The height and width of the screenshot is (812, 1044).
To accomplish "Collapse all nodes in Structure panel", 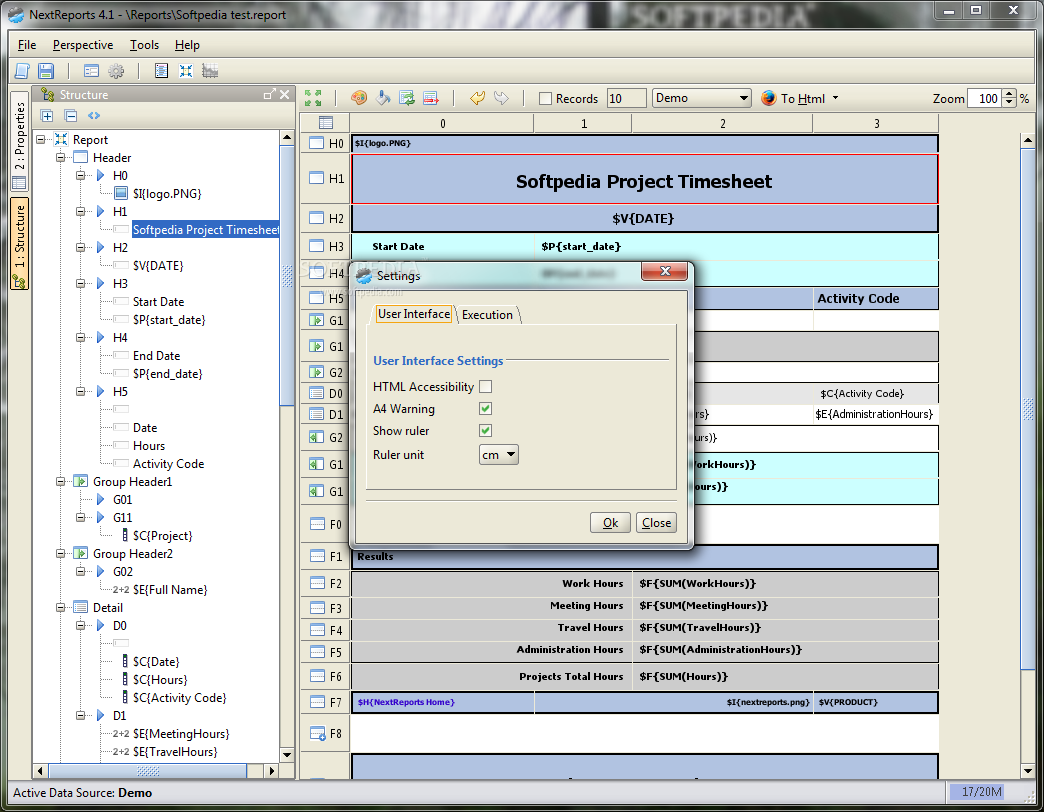I will point(71,116).
